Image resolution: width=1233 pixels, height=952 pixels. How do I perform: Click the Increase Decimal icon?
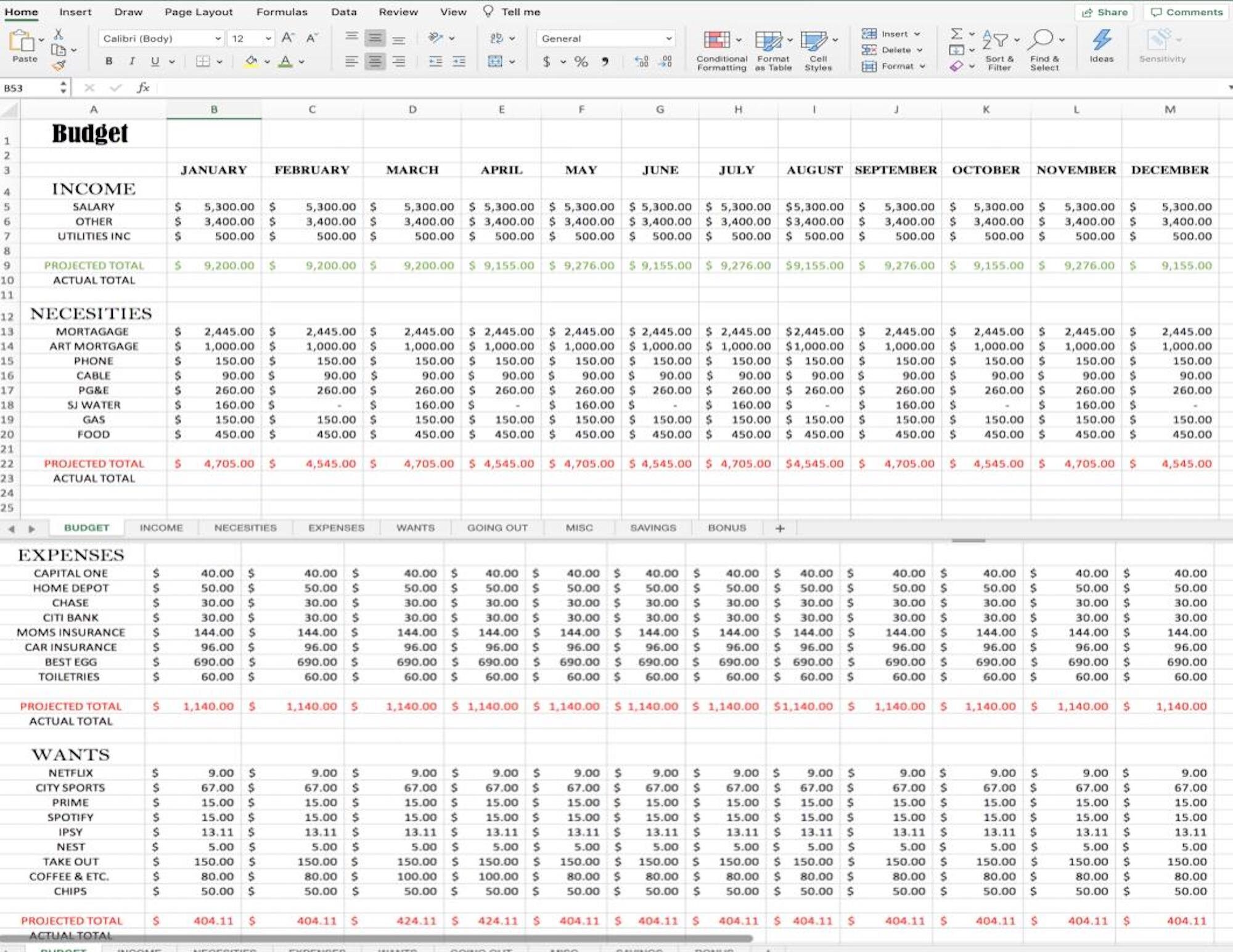[641, 61]
